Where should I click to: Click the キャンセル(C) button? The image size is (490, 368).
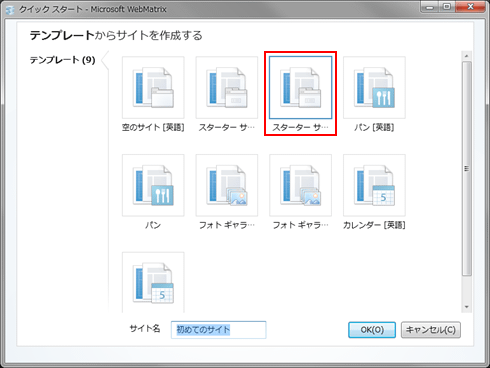[431, 330]
